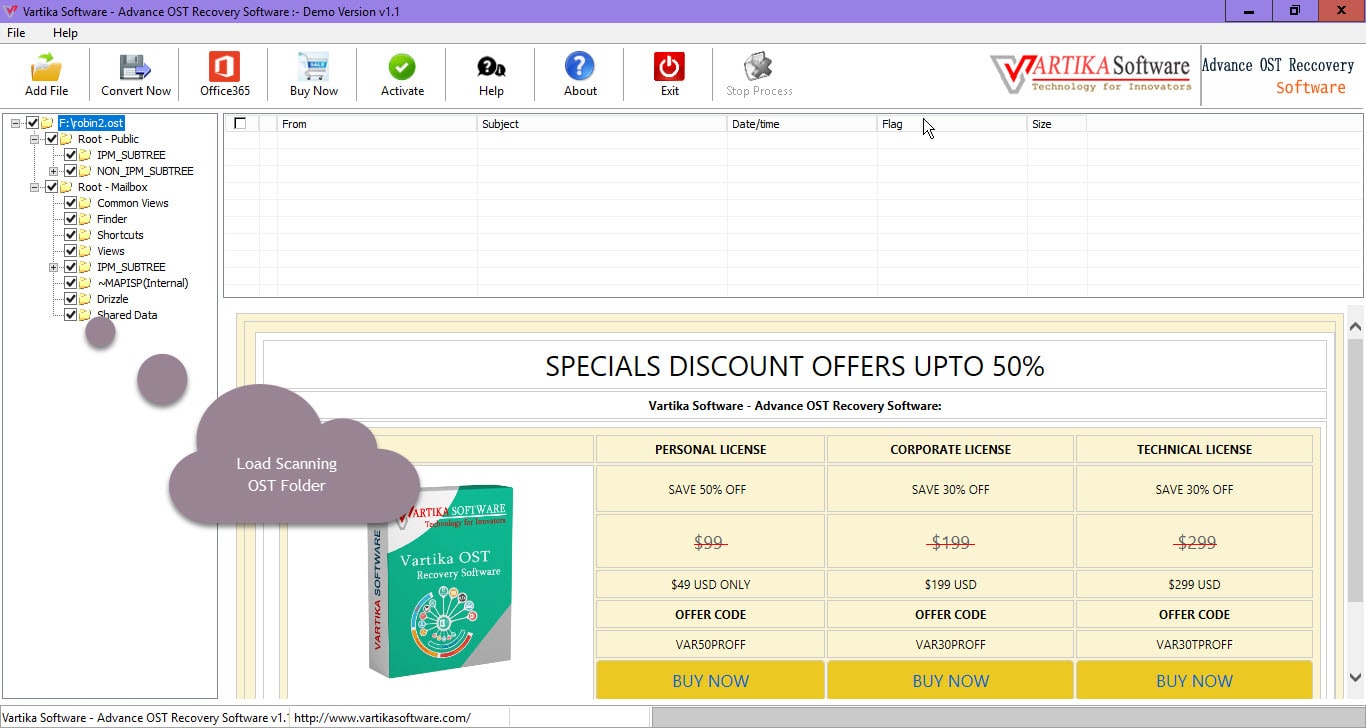Show the About information icon

(580, 68)
